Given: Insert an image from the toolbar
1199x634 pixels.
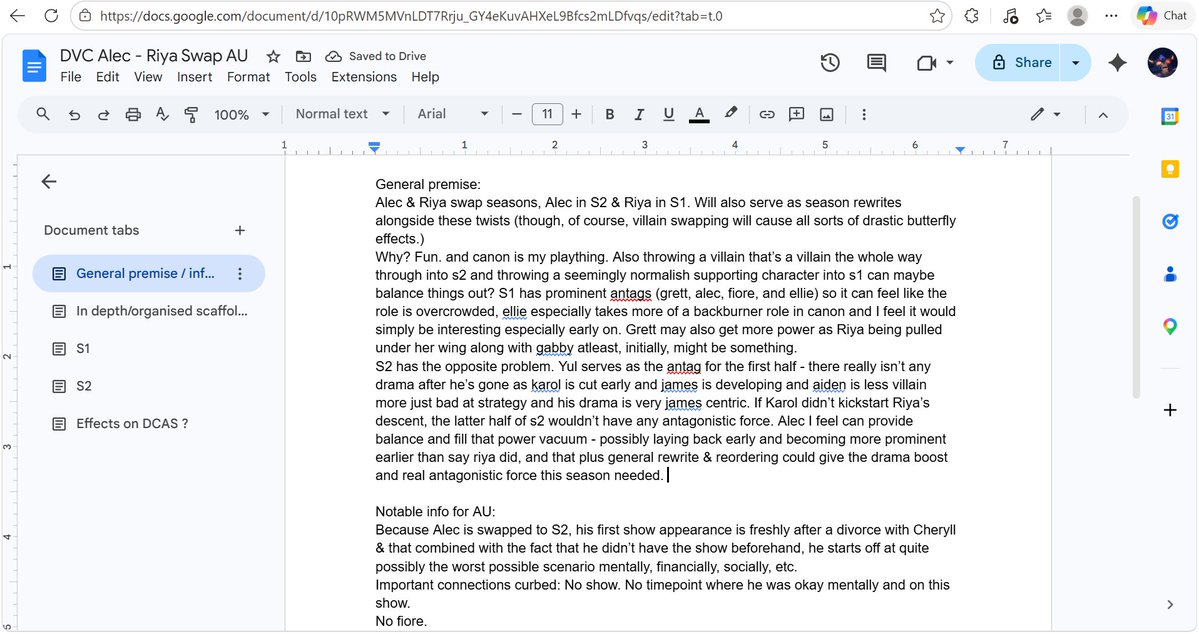Looking at the screenshot, I should tap(827, 115).
